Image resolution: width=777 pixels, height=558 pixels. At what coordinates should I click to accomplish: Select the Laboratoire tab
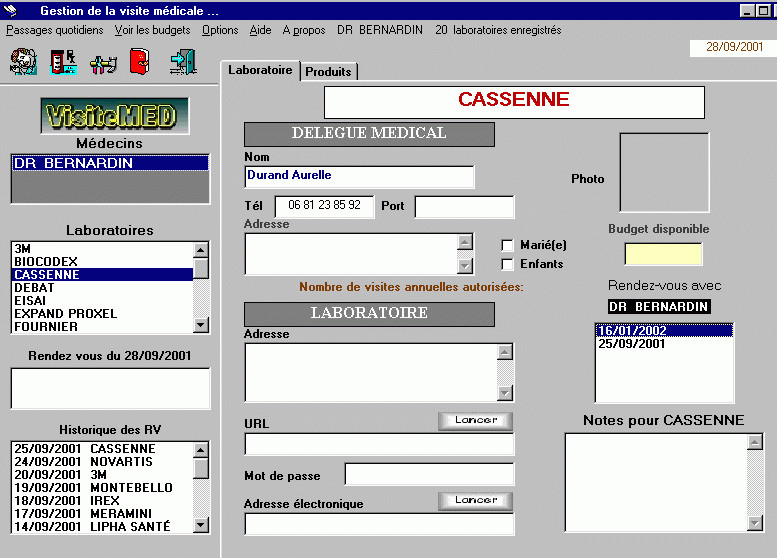[260, 70]
